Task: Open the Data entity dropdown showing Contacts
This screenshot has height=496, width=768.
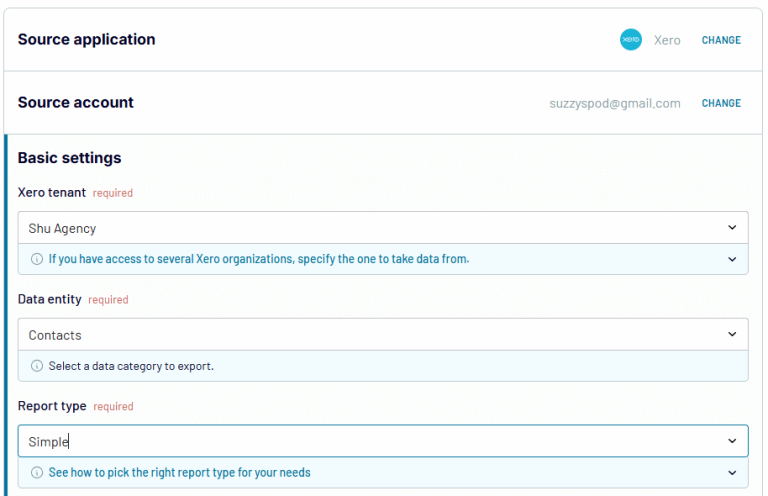Action: click(x=370, y=335)
